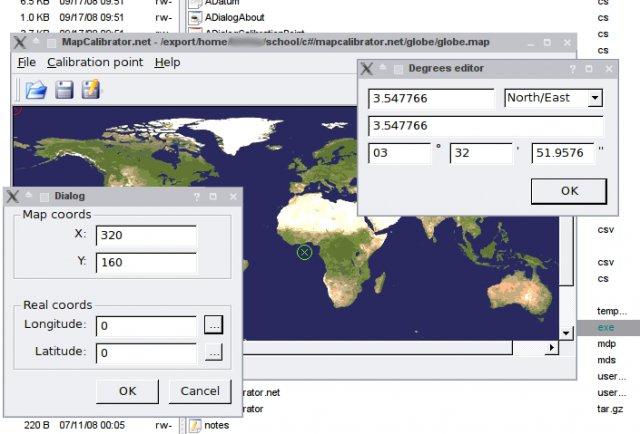Click the Open map folder icon
Screen dimensions: 640x434
pos(36,90)
